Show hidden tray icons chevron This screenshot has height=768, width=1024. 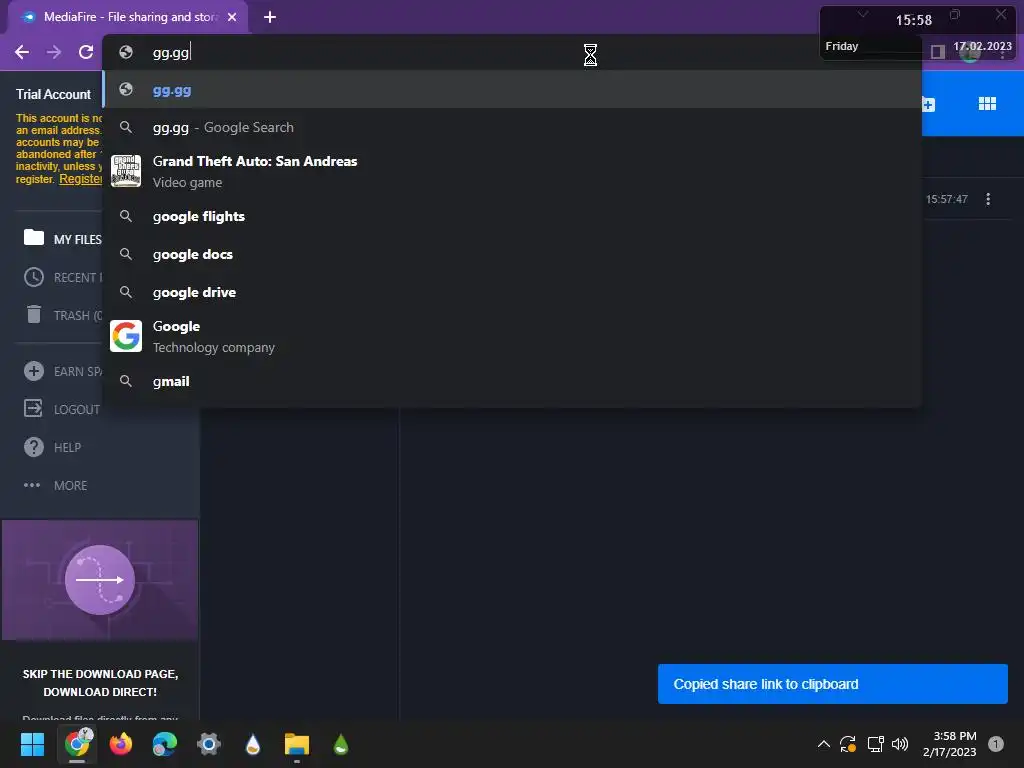point(824,744)
